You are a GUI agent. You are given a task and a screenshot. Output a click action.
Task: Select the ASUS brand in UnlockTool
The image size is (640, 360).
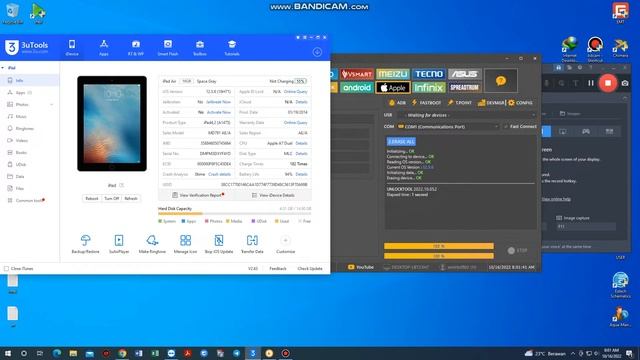[464, 74]
